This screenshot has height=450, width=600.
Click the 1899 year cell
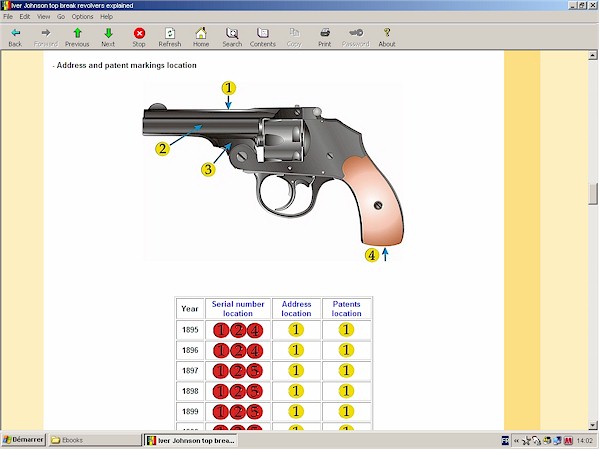tap(190, 412)
